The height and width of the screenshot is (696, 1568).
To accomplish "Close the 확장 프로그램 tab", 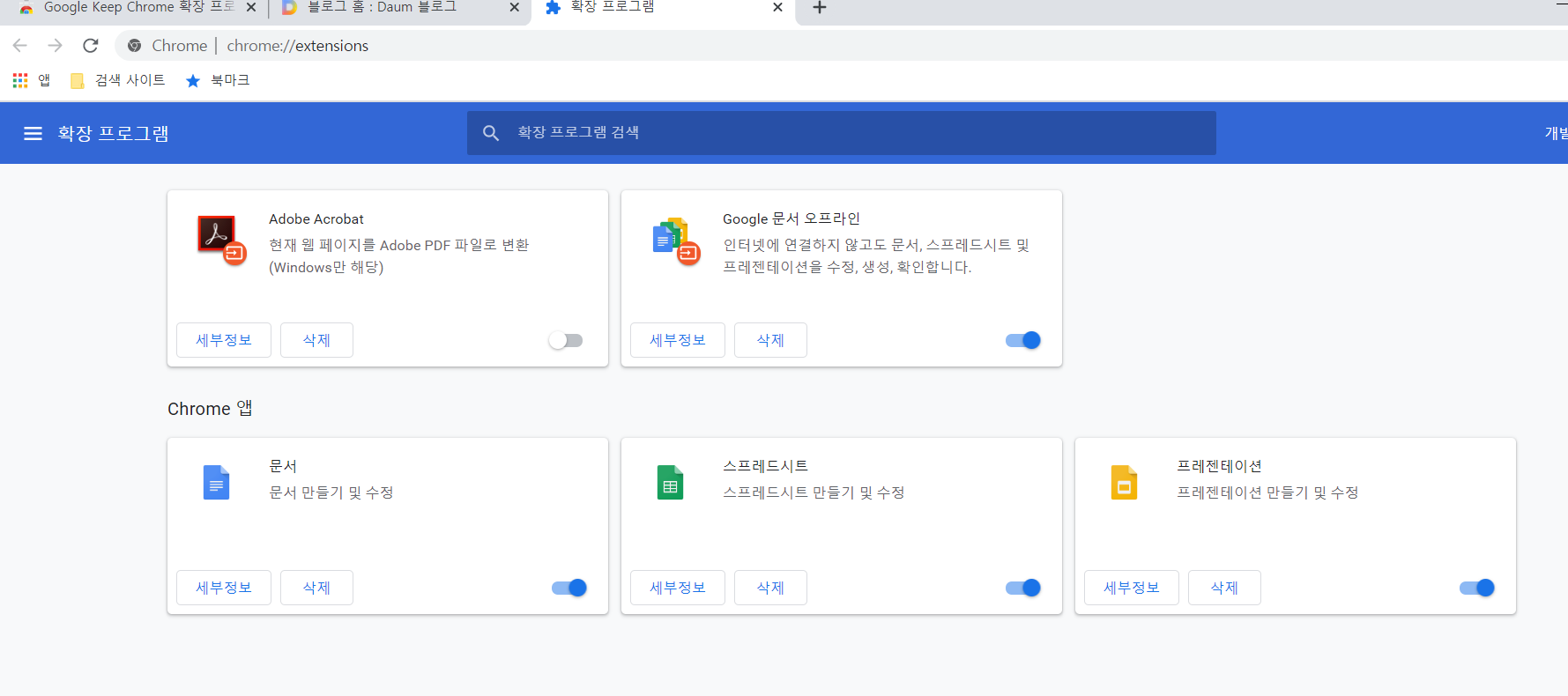I will [x=777, y=7].
